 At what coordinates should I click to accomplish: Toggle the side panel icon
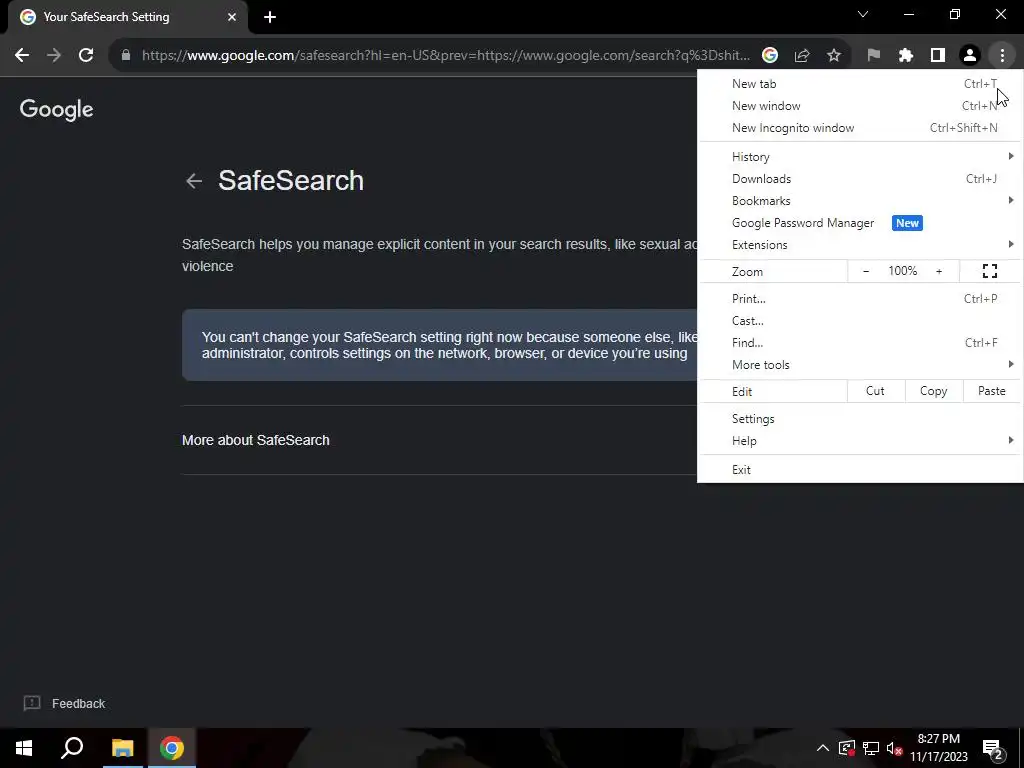(x=938, y=55)
